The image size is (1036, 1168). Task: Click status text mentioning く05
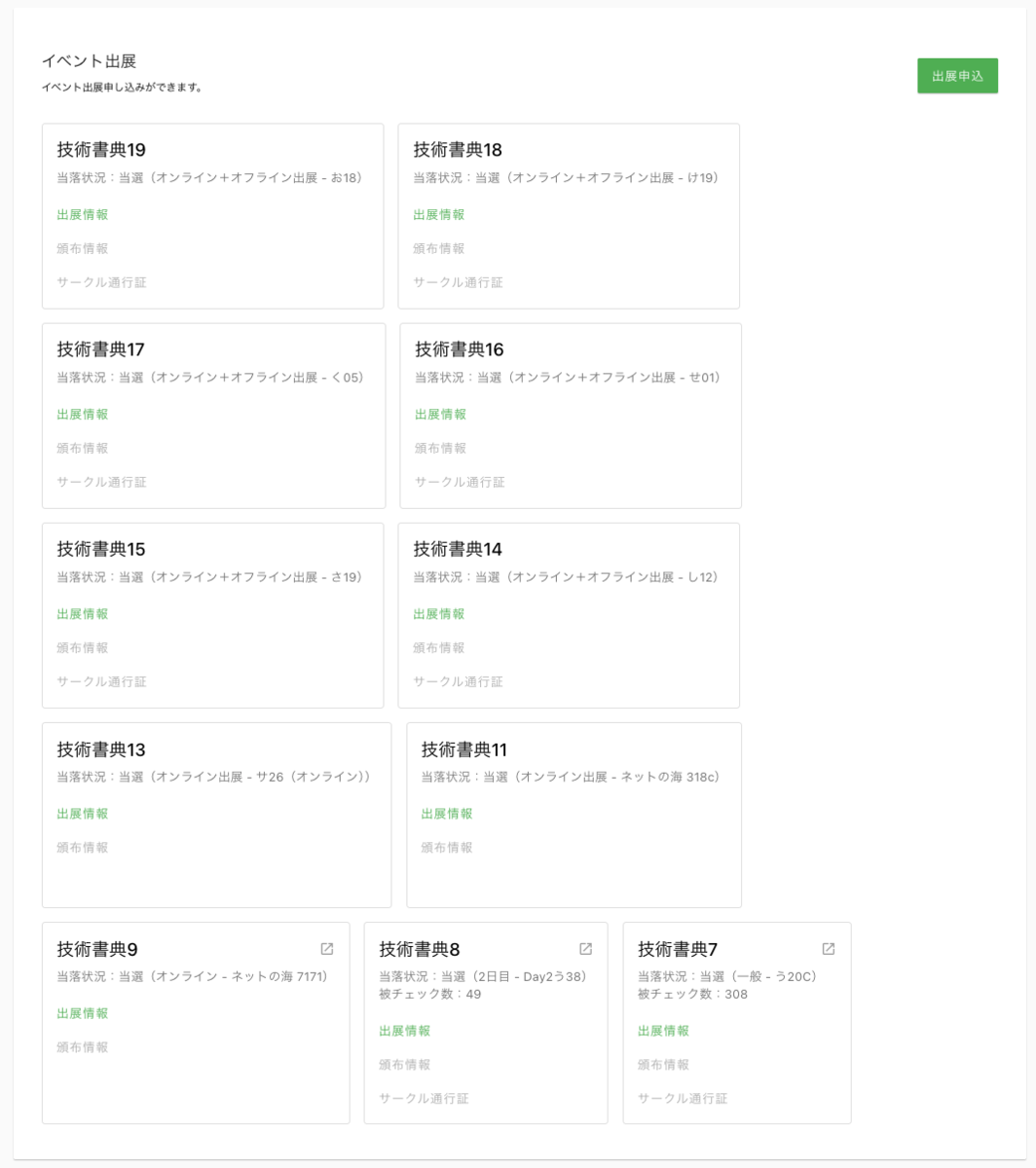pos(210,378)
